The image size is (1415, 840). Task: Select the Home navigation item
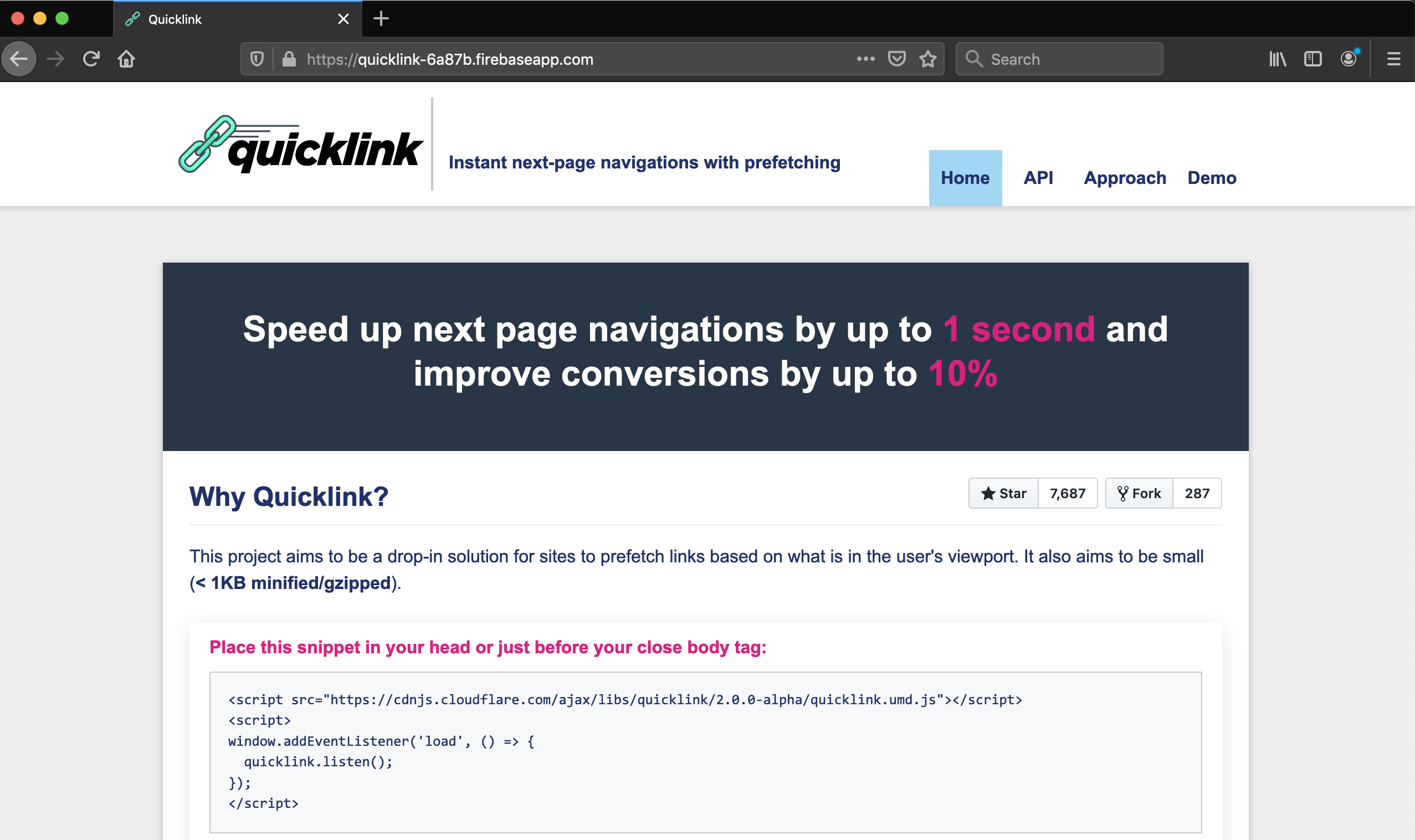pyautogui.click(x=965, y=177)
